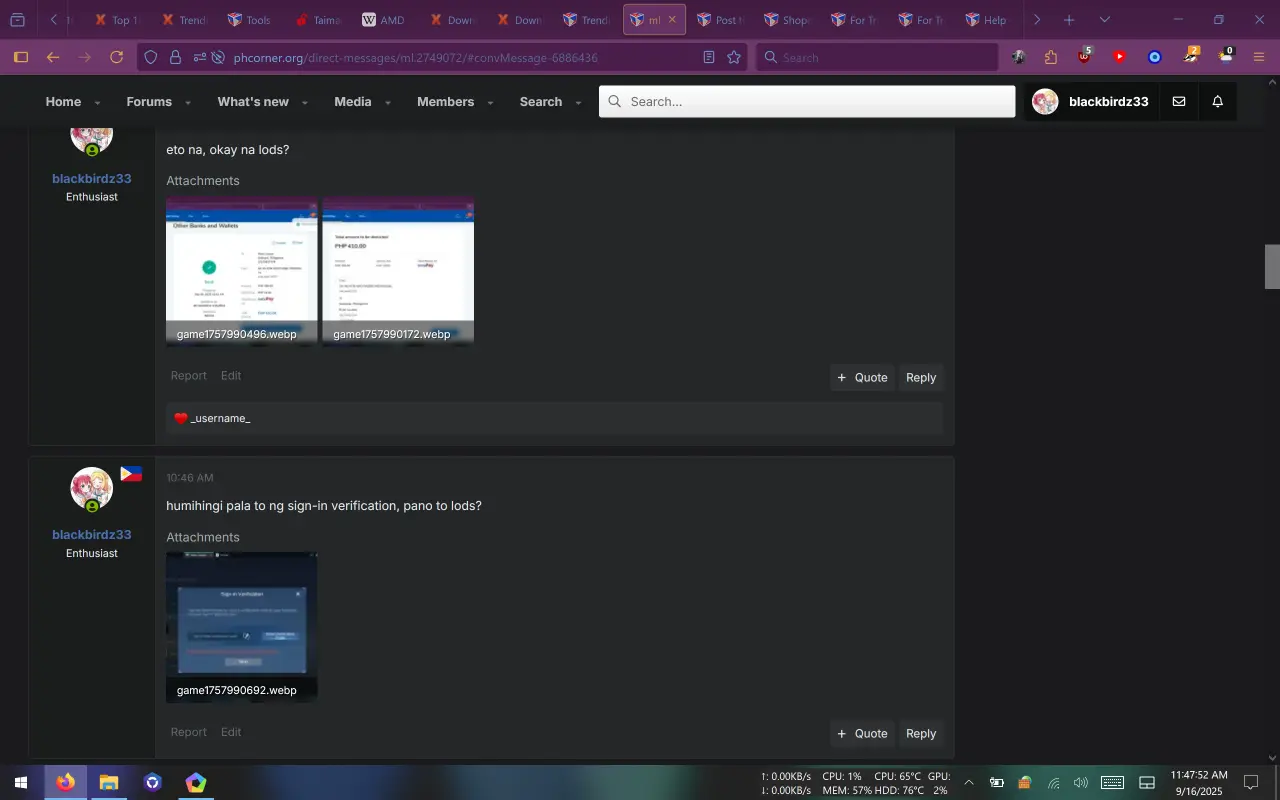Click the shield tracking protection icon
1280x800 pixels.
coord(151,57)
